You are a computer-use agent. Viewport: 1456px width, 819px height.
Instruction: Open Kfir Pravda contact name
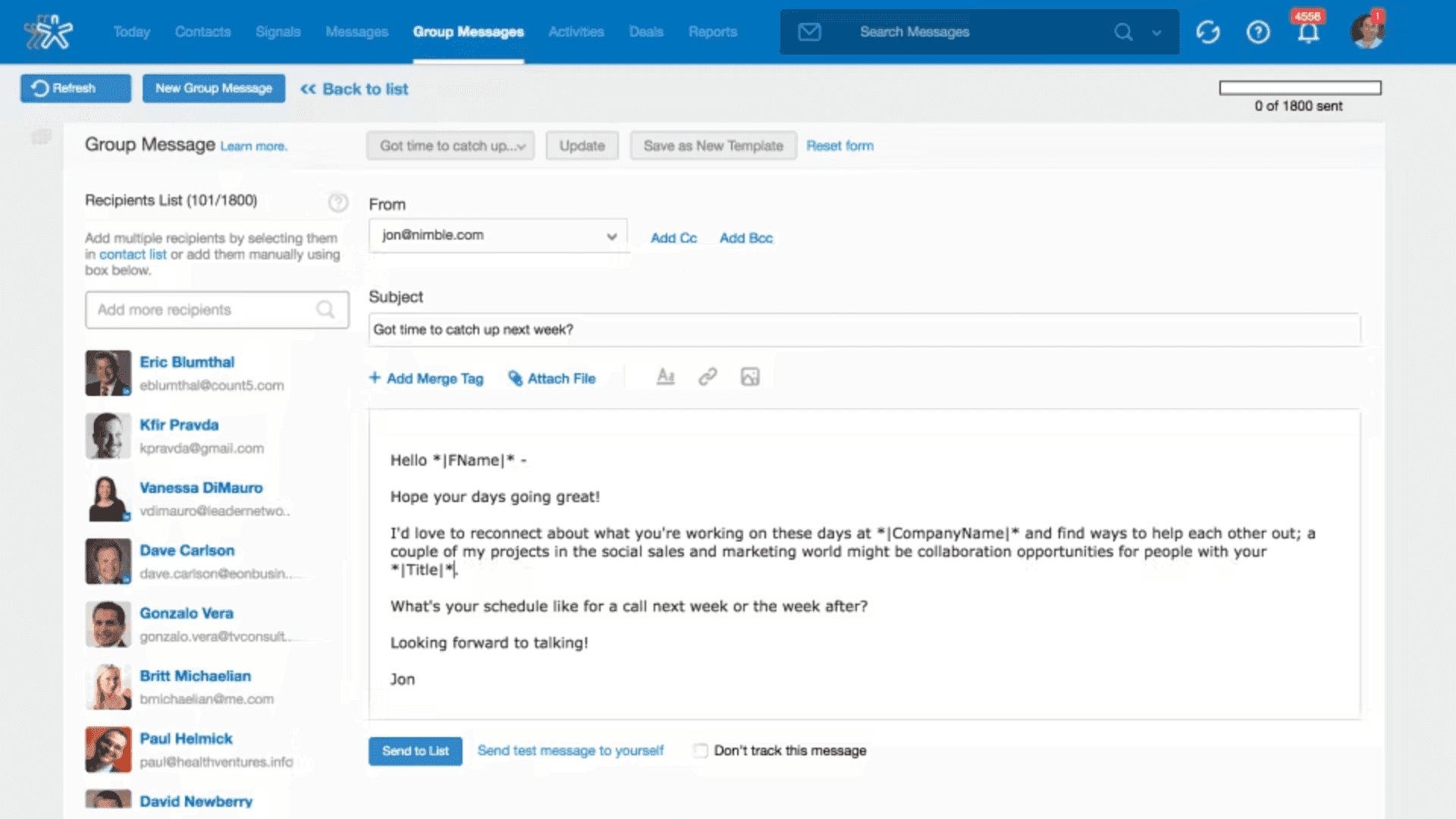(x=179, y=425)
